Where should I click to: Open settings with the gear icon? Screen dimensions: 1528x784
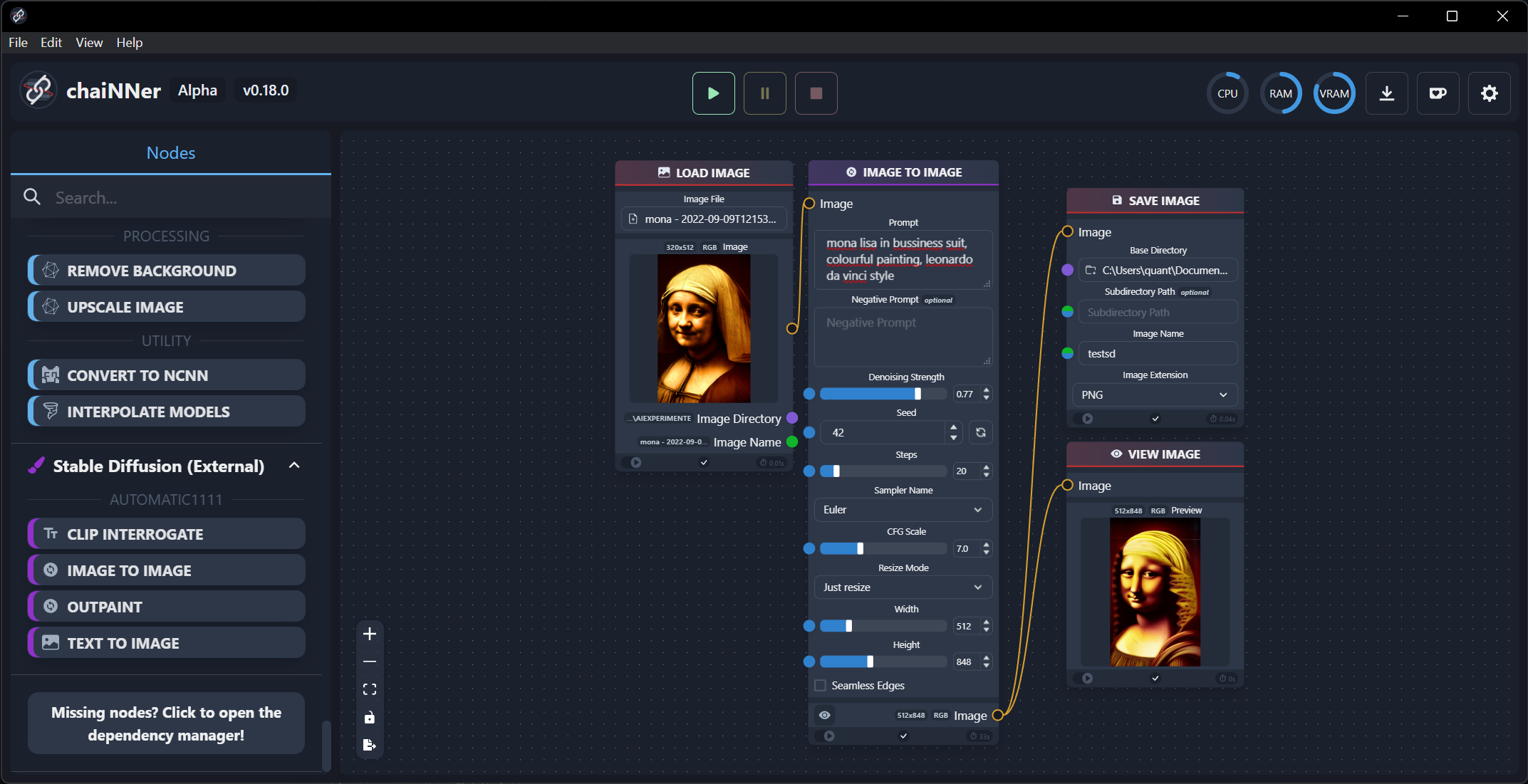click(x=1489, y=93)
